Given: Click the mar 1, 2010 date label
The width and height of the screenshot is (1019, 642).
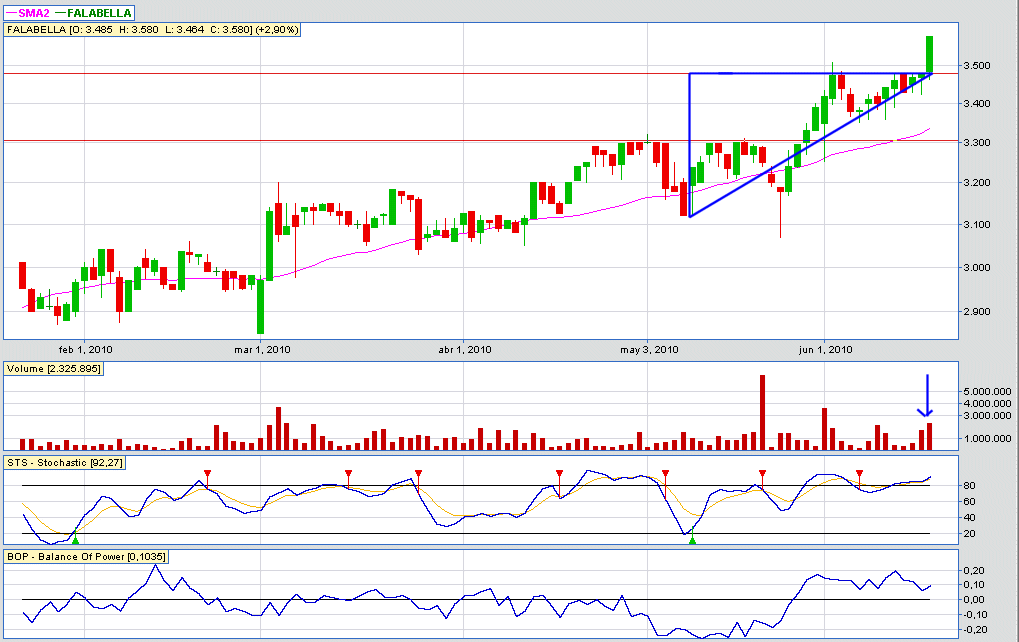Looking at the screenshot, I should click(262, 350).
